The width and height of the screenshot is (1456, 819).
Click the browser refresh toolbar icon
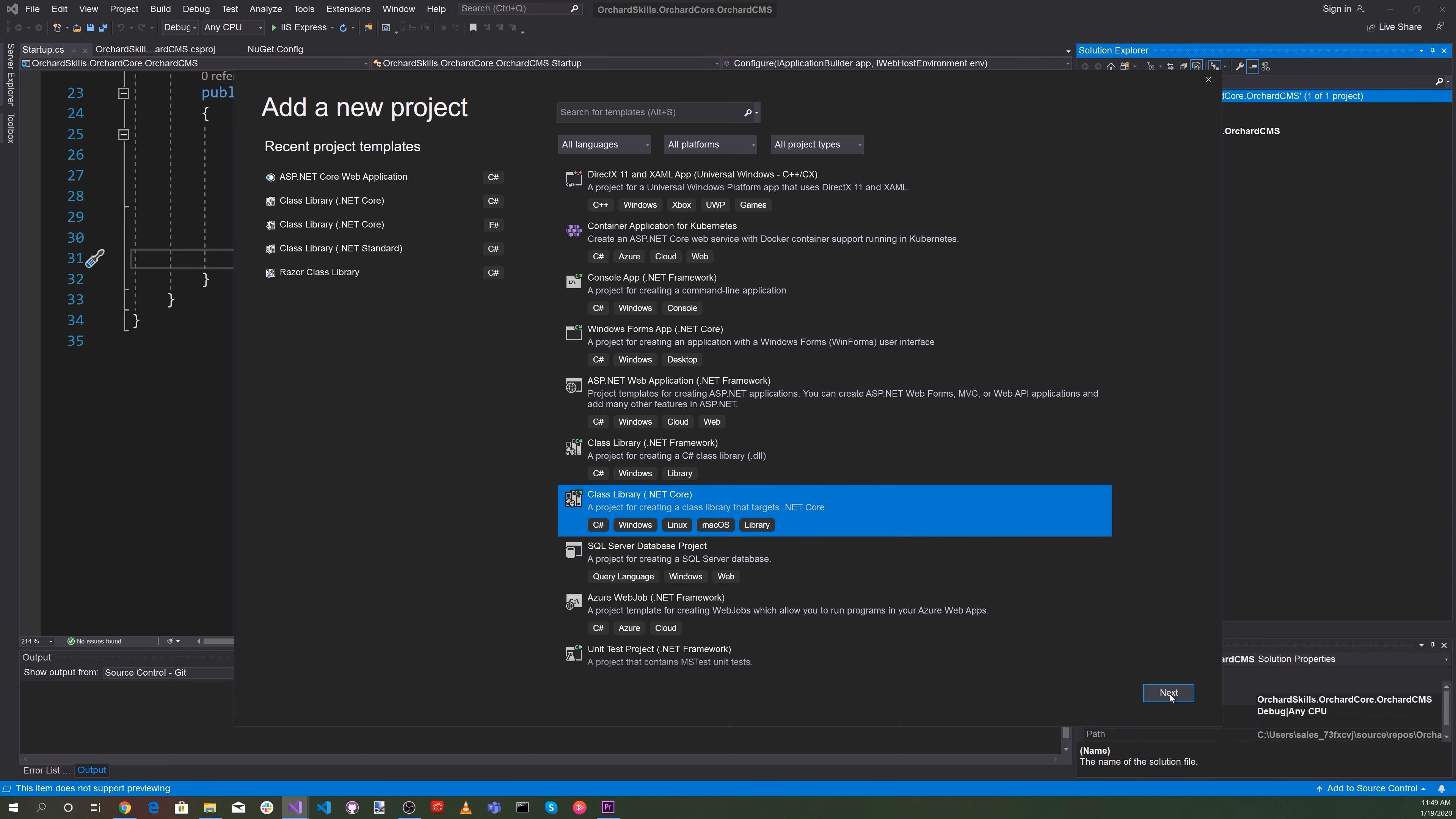[x=342, y=28]
